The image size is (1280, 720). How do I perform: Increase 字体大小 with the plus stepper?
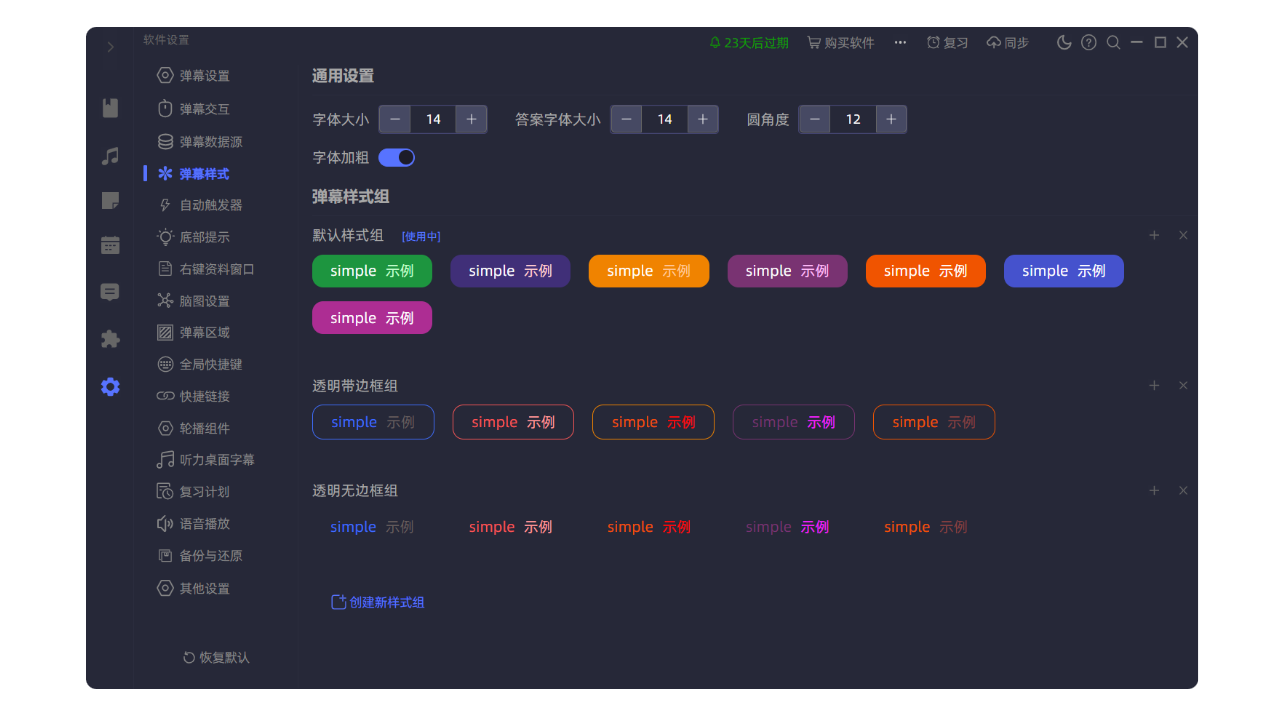tap(471, 119)
